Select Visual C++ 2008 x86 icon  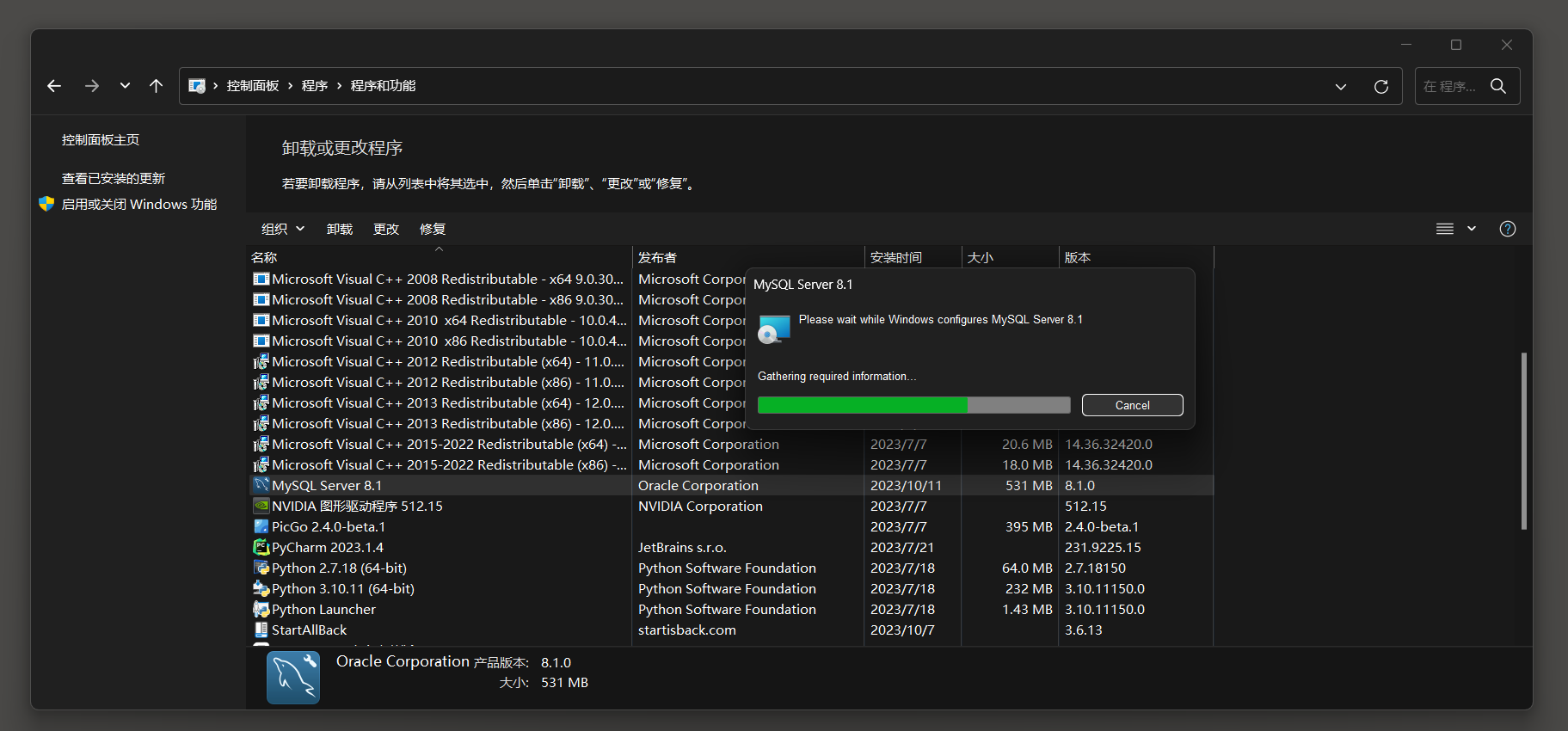click(261, 299)
